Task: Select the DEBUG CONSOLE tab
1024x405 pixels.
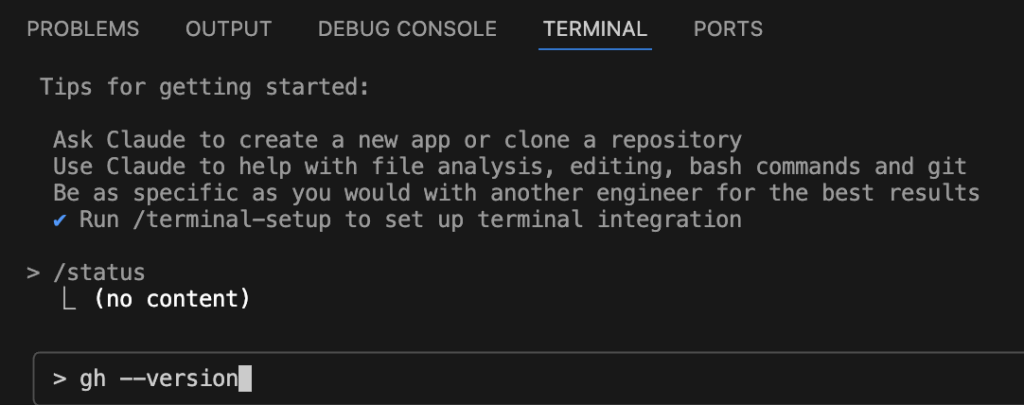Action: pos(407,29)
